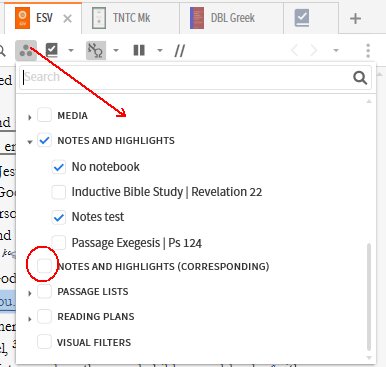This screenshot has height=367, width=386.
Task: Click "Passage Exegesis | Ps 124" text
Action: (x=137, y=243)
